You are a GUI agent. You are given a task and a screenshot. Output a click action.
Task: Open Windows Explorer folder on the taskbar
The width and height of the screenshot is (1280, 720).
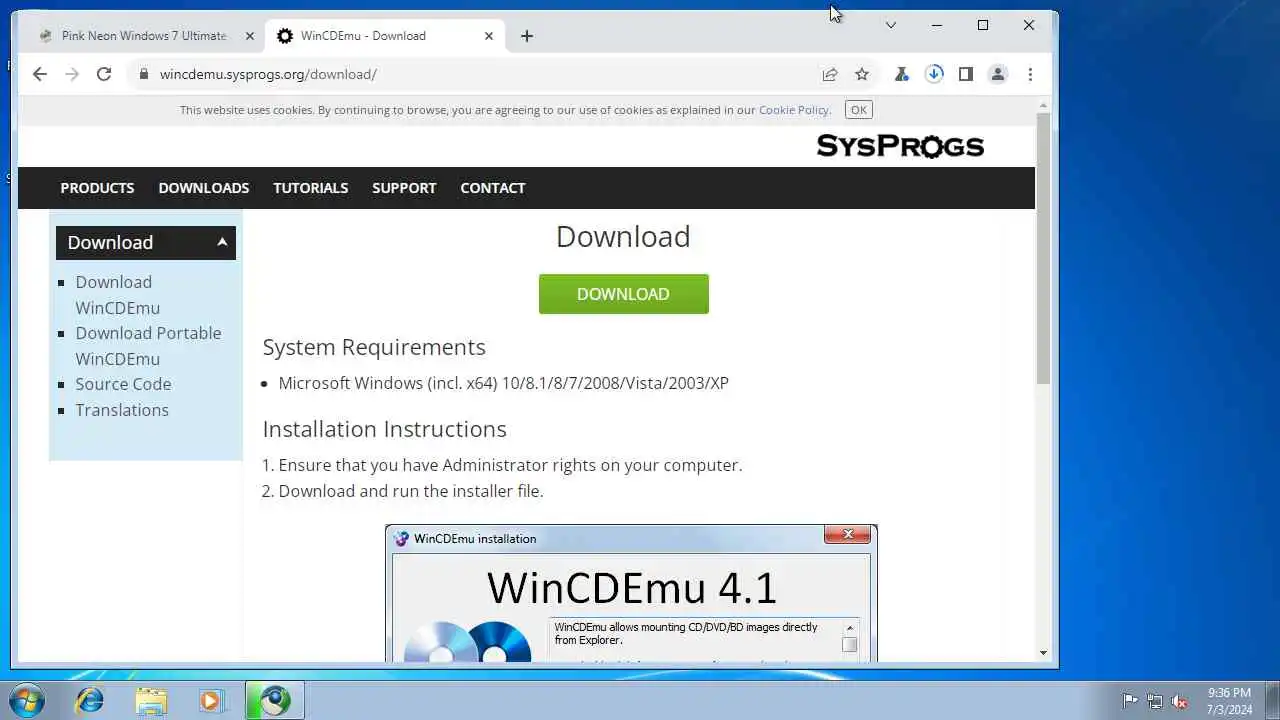[151, 700]
